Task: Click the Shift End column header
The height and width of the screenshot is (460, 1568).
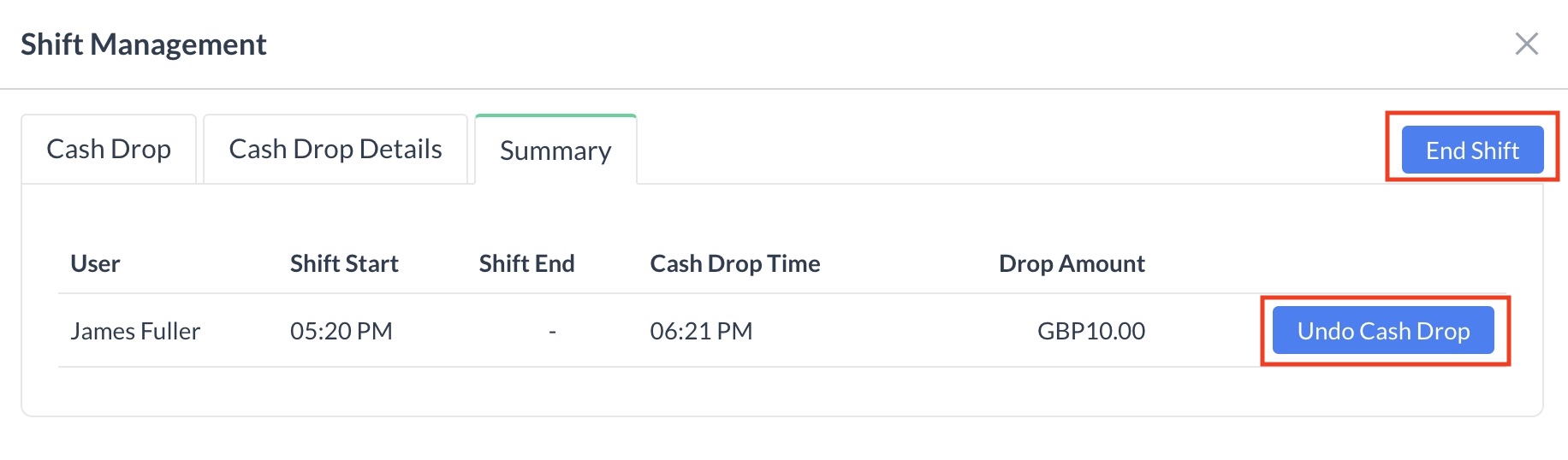Action: tap(526, 263)
